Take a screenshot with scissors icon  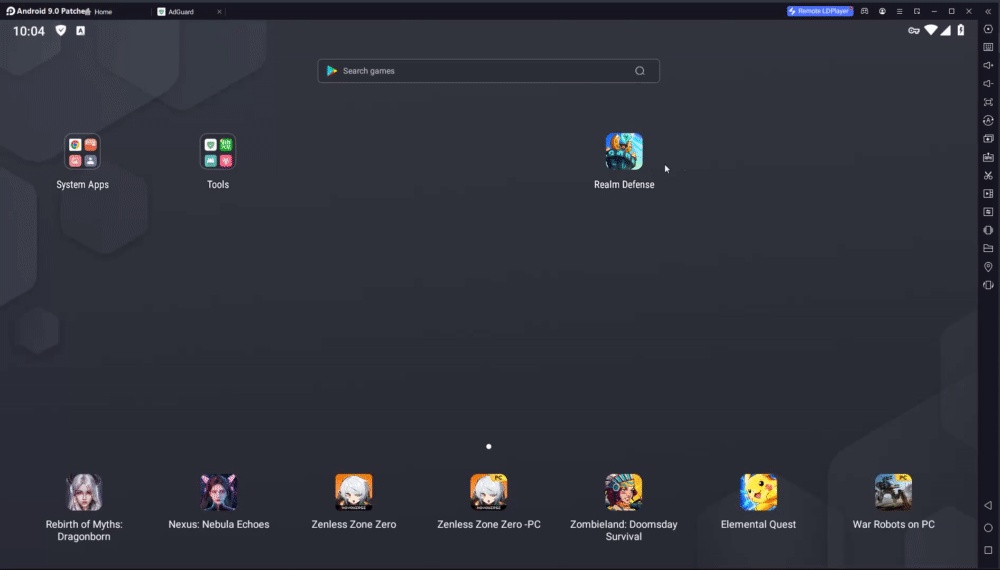coord(988,175)
